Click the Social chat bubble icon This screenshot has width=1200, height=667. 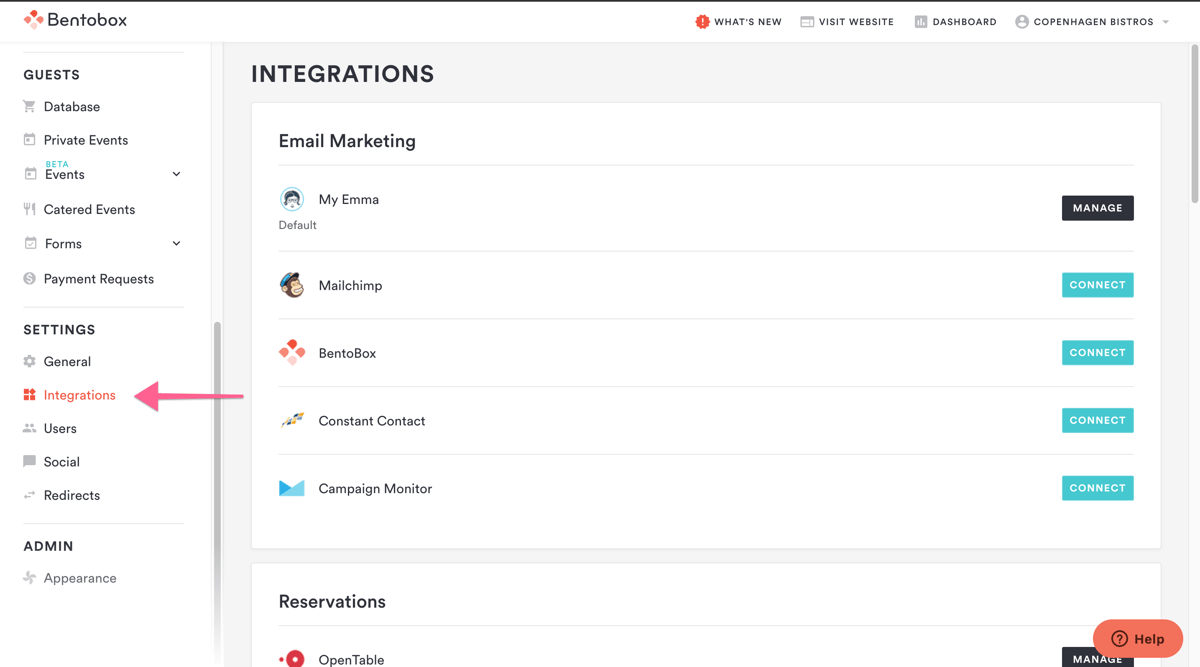29,461
